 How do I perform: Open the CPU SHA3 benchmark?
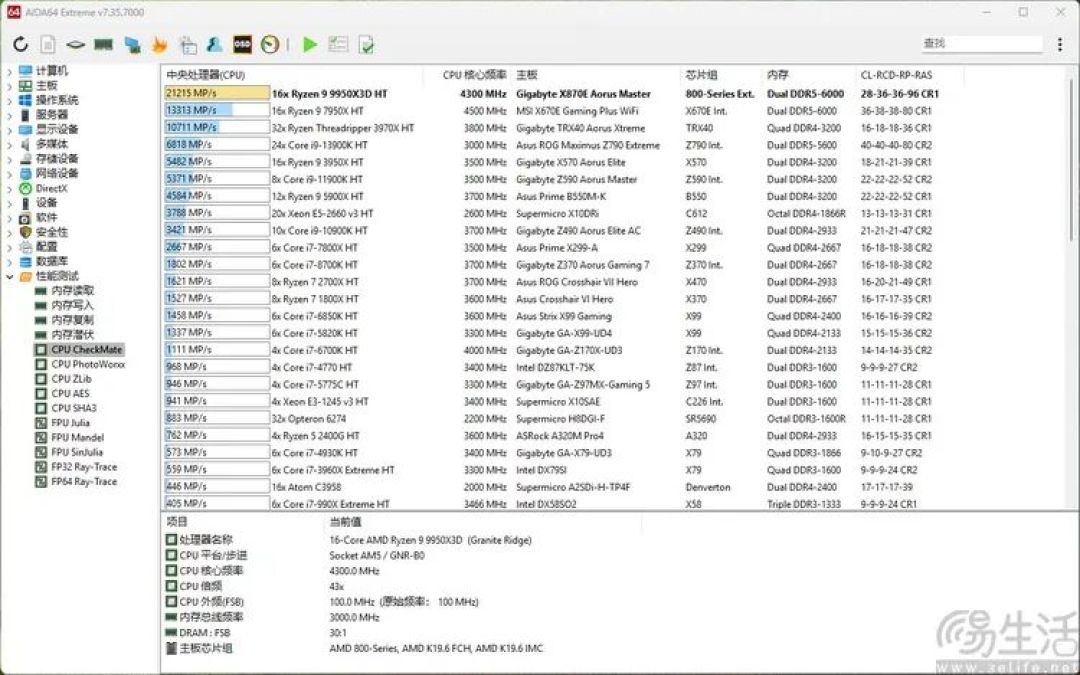74,408
